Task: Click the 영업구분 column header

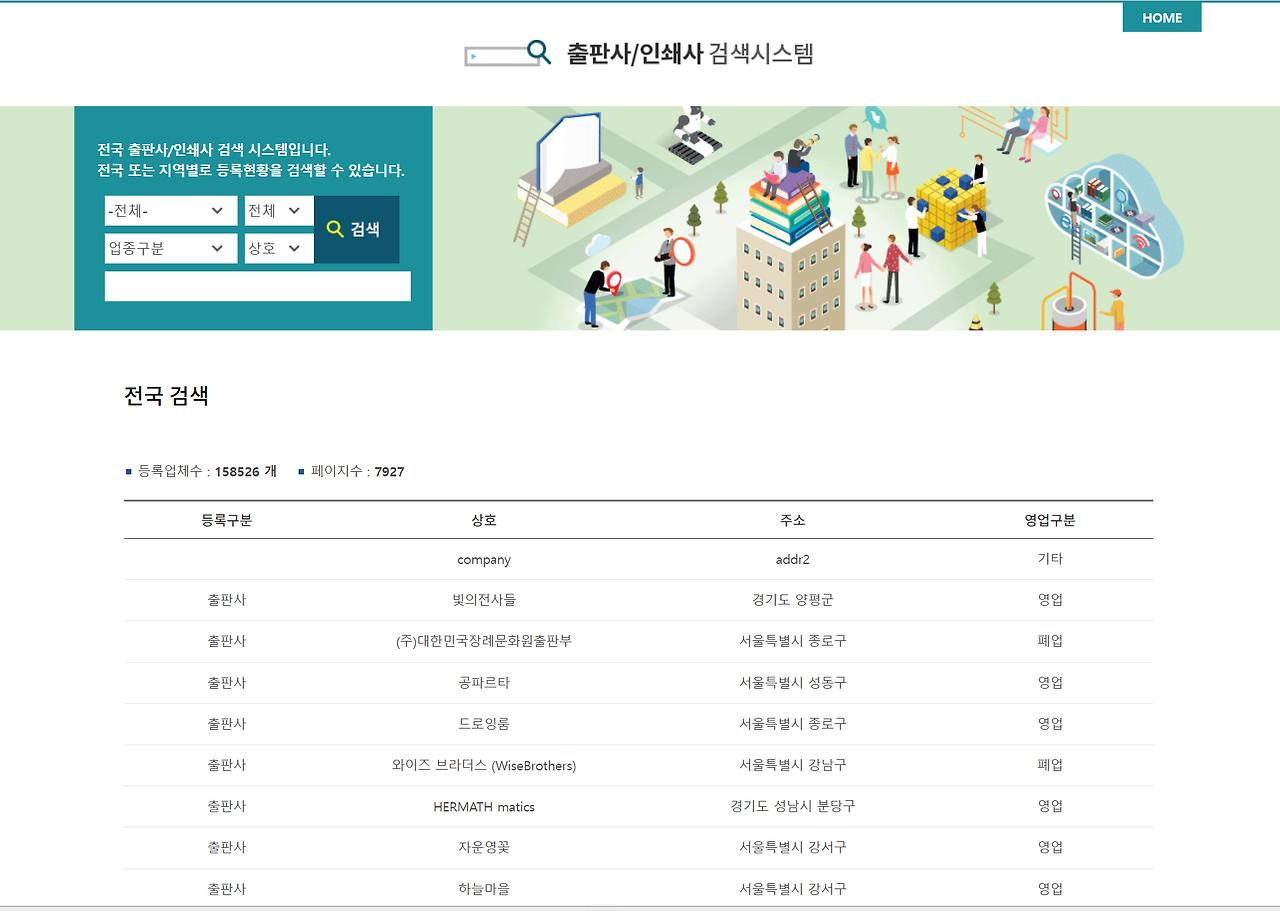Action: point(1050,520)
